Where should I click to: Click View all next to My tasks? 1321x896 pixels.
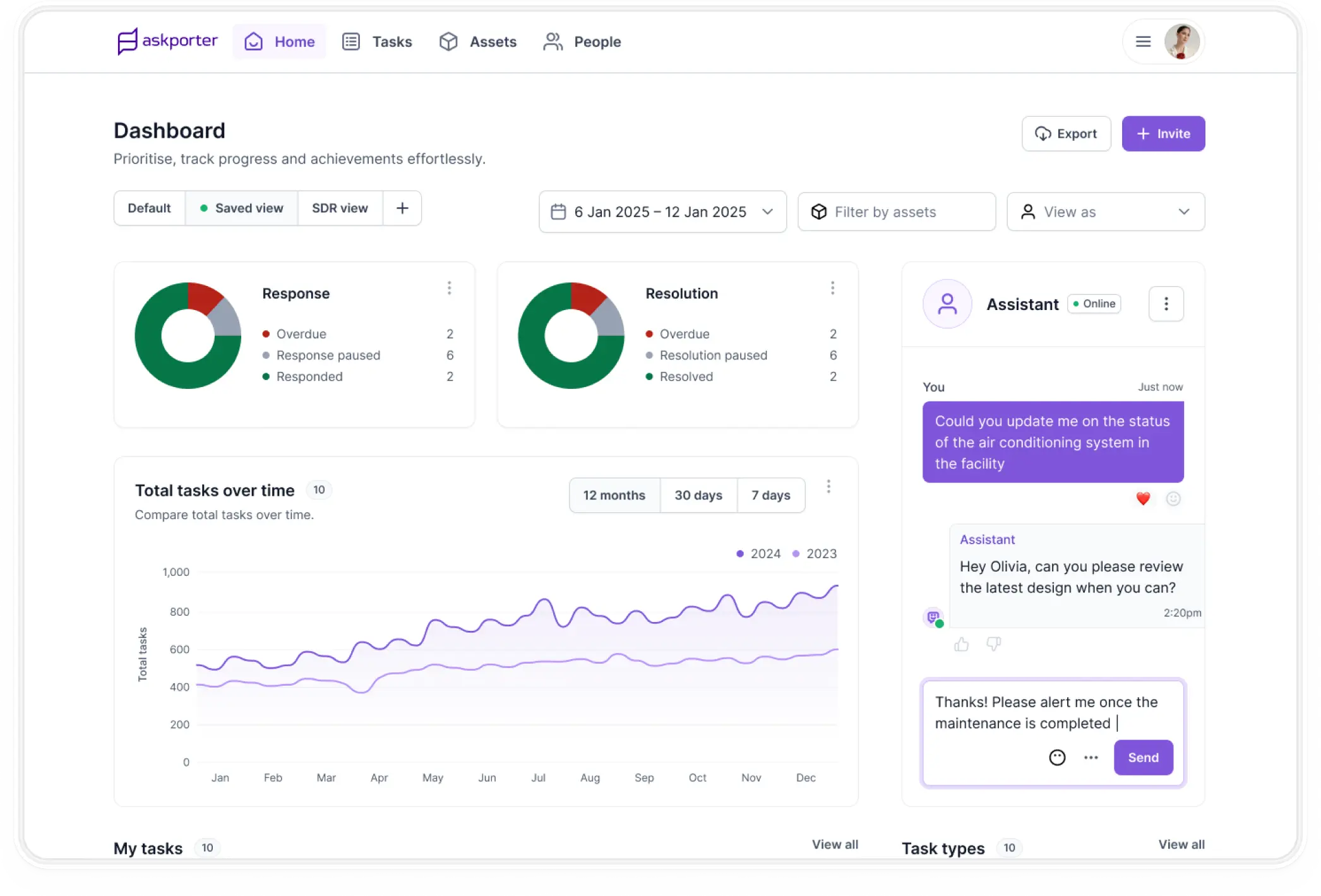(835, 844)
